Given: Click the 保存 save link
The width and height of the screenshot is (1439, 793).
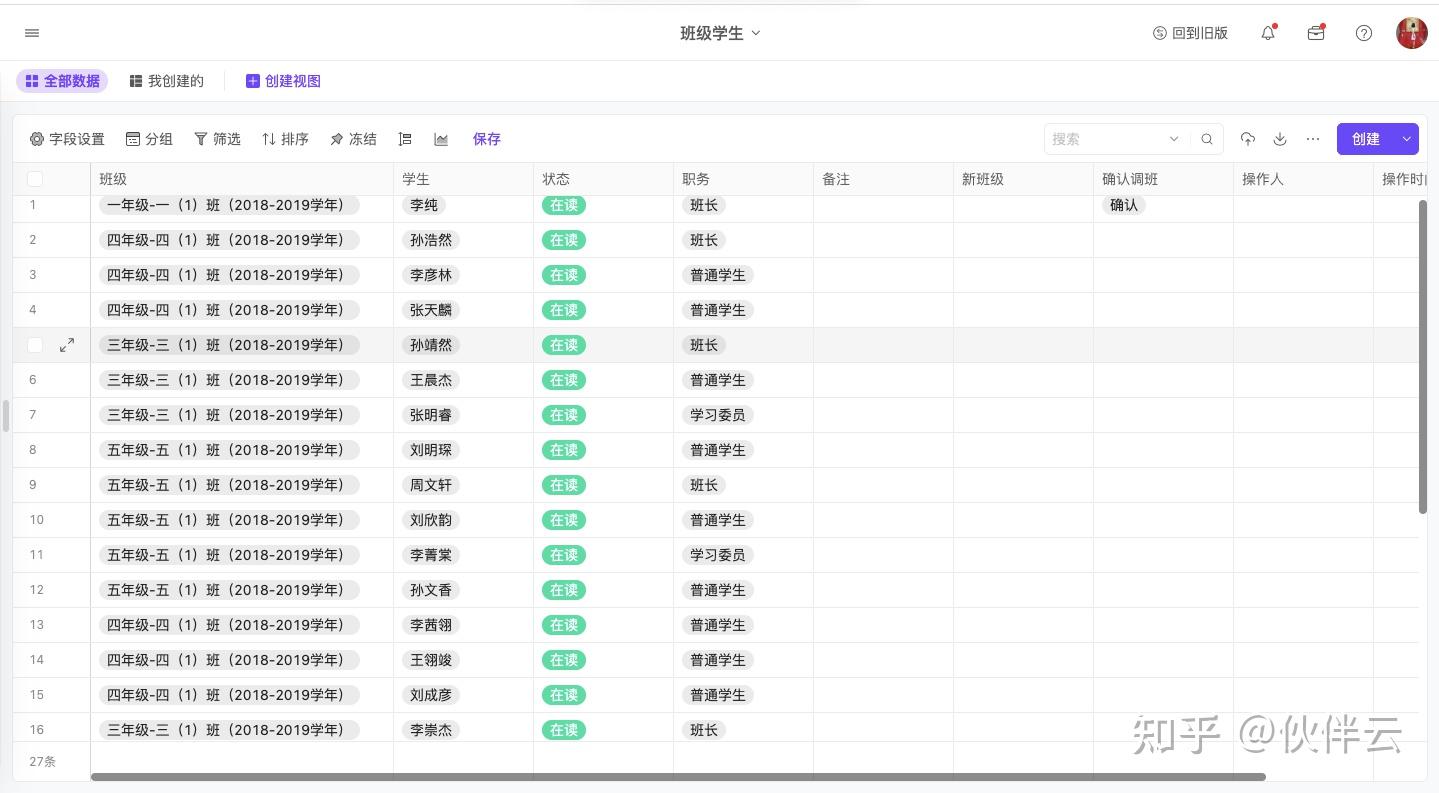Looking at the screenshot, I should (x=487, y=139).
